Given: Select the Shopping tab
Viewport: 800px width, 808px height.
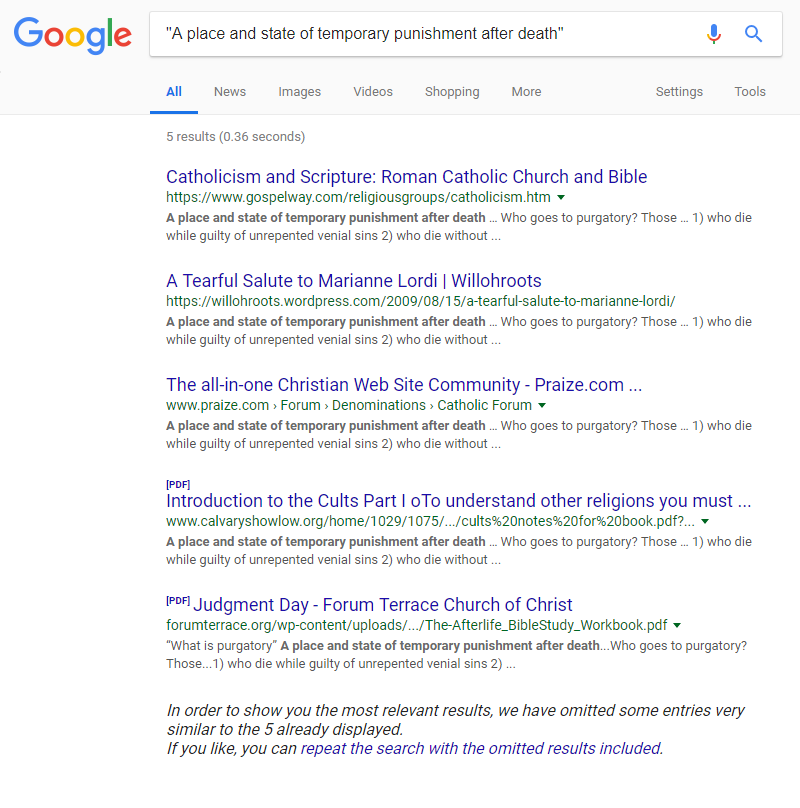Looking at the screenshot, I should (x=451, y=92).
